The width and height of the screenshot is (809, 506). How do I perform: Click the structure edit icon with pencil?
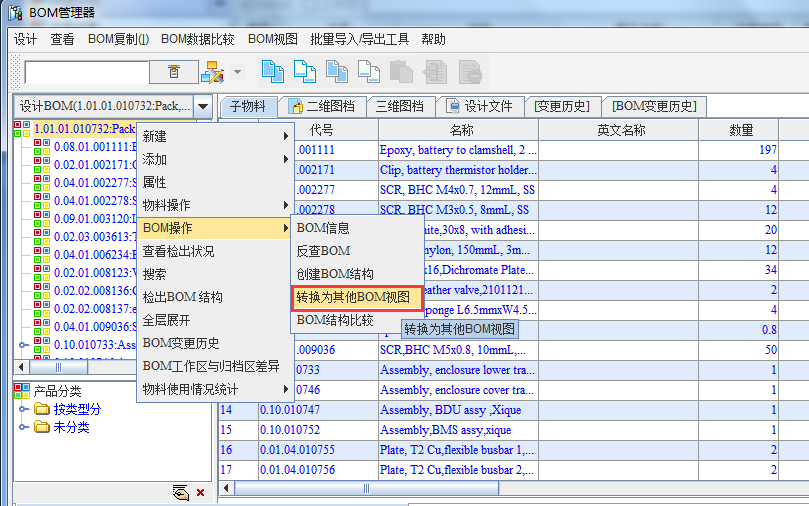pos(212,72)
